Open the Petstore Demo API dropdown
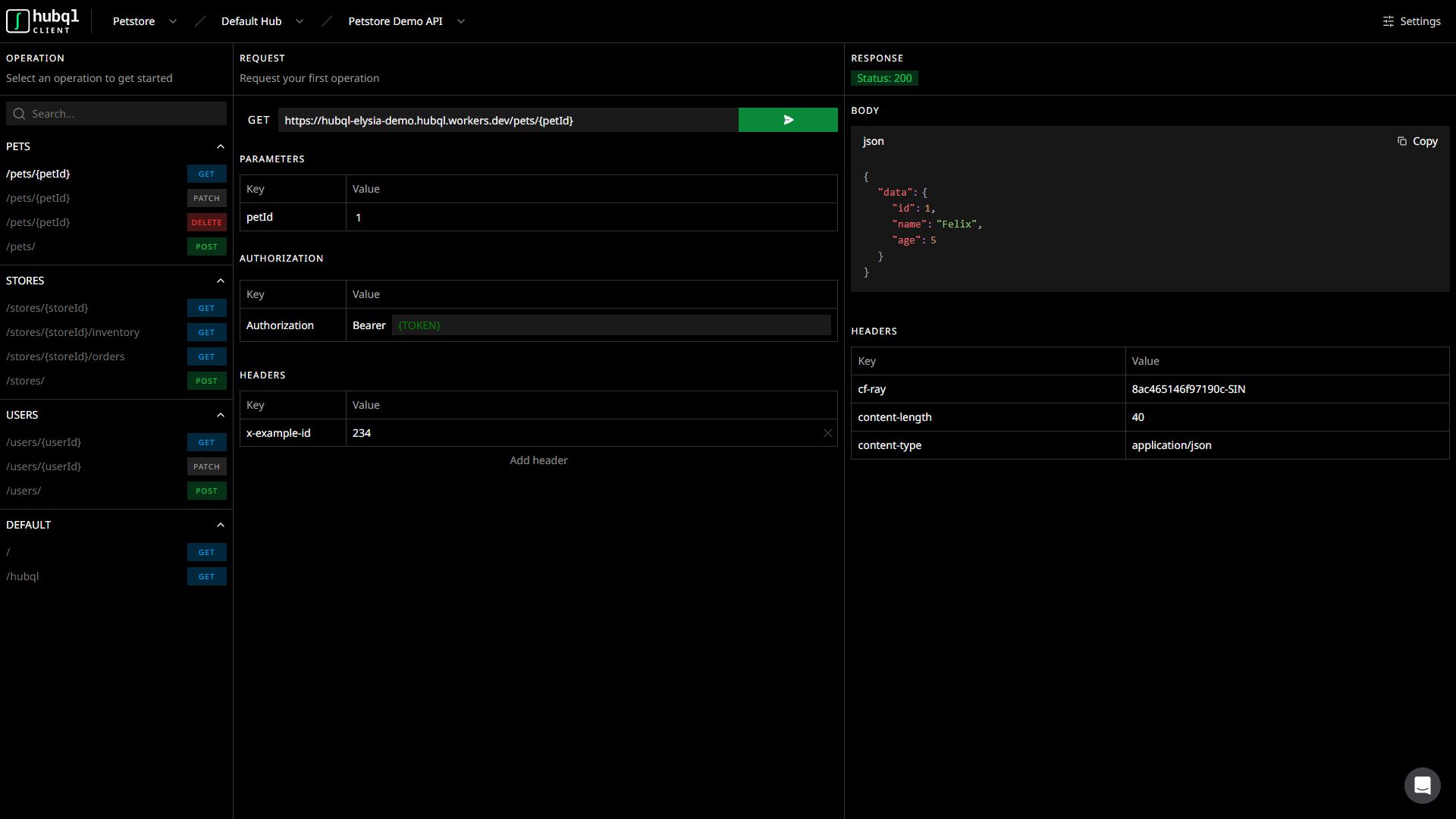 (461, 21)
